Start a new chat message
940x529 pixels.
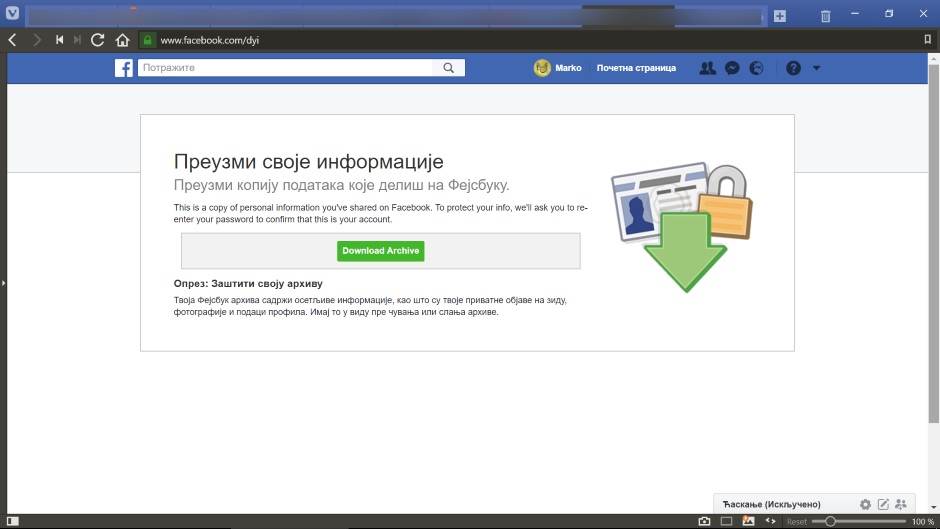coord(883,504)
